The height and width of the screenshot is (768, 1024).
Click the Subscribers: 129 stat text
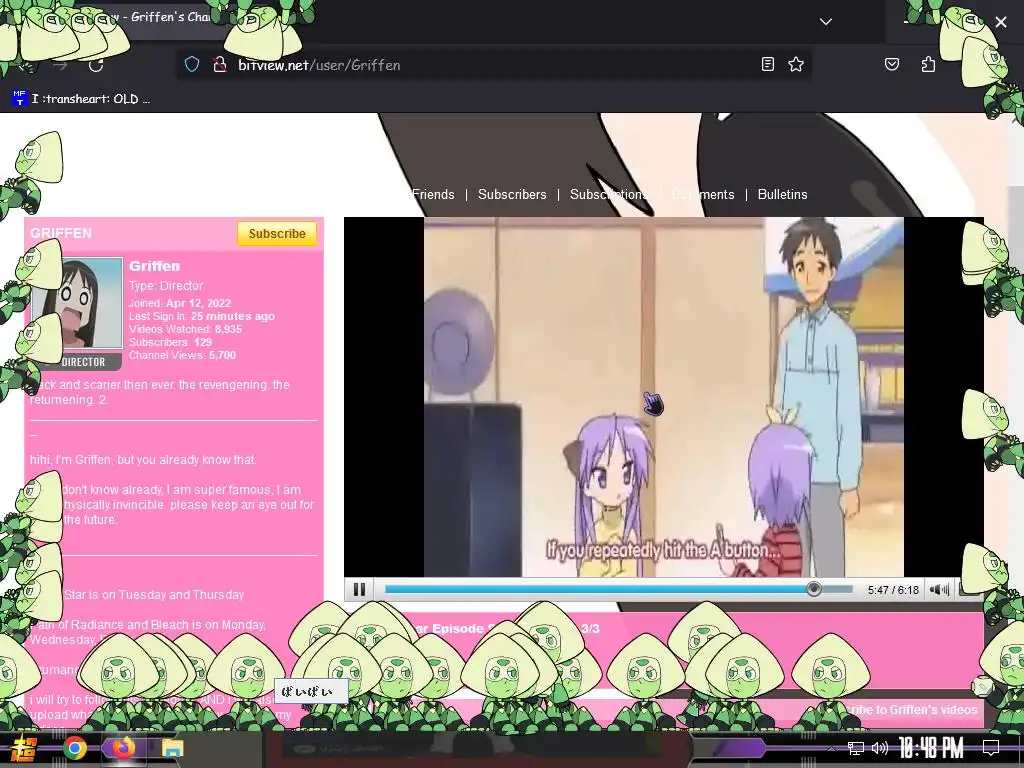[170, 342]
